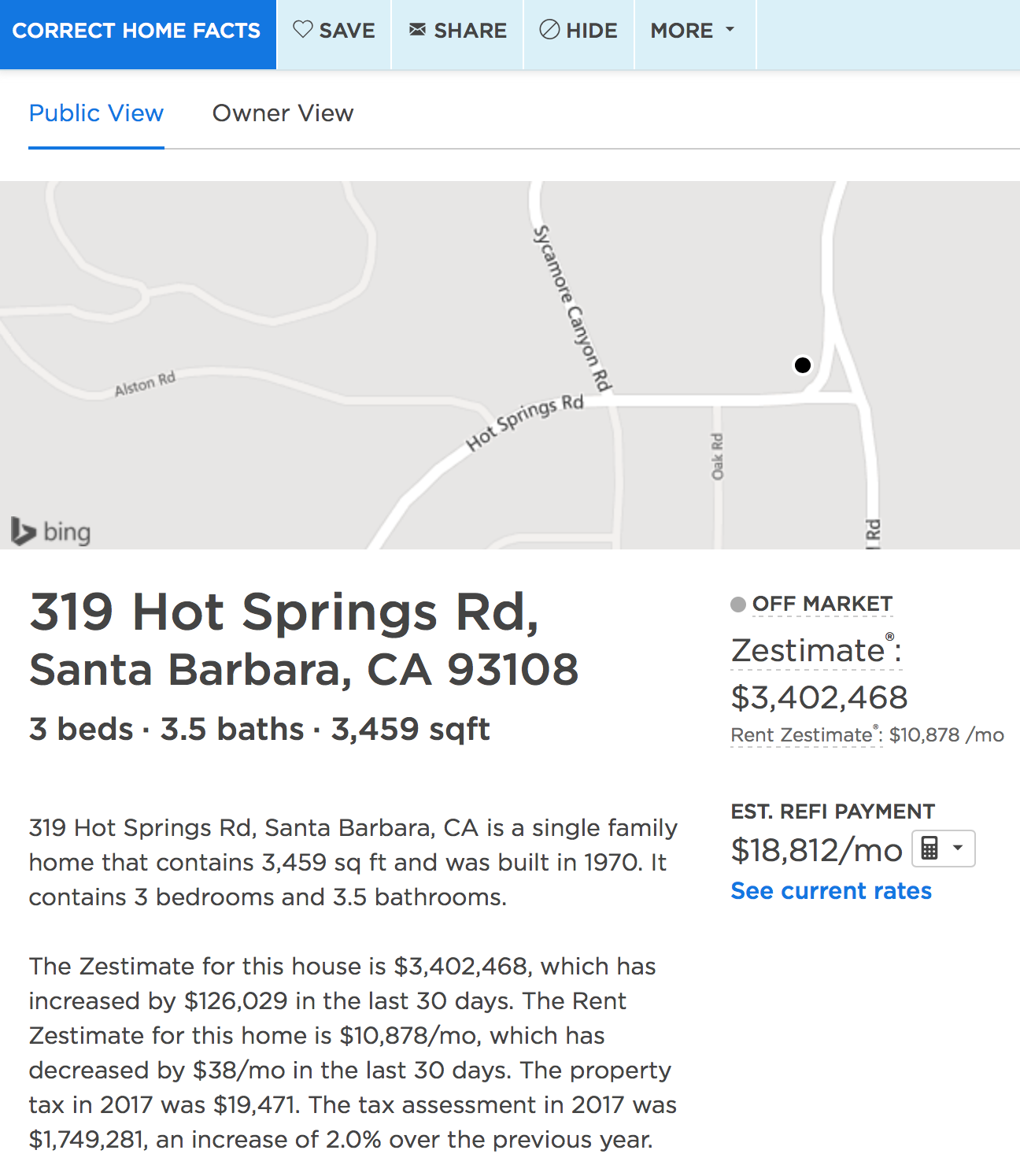Select the Public View tab
Screen dimensions: 1020x1176
point(96,113)
